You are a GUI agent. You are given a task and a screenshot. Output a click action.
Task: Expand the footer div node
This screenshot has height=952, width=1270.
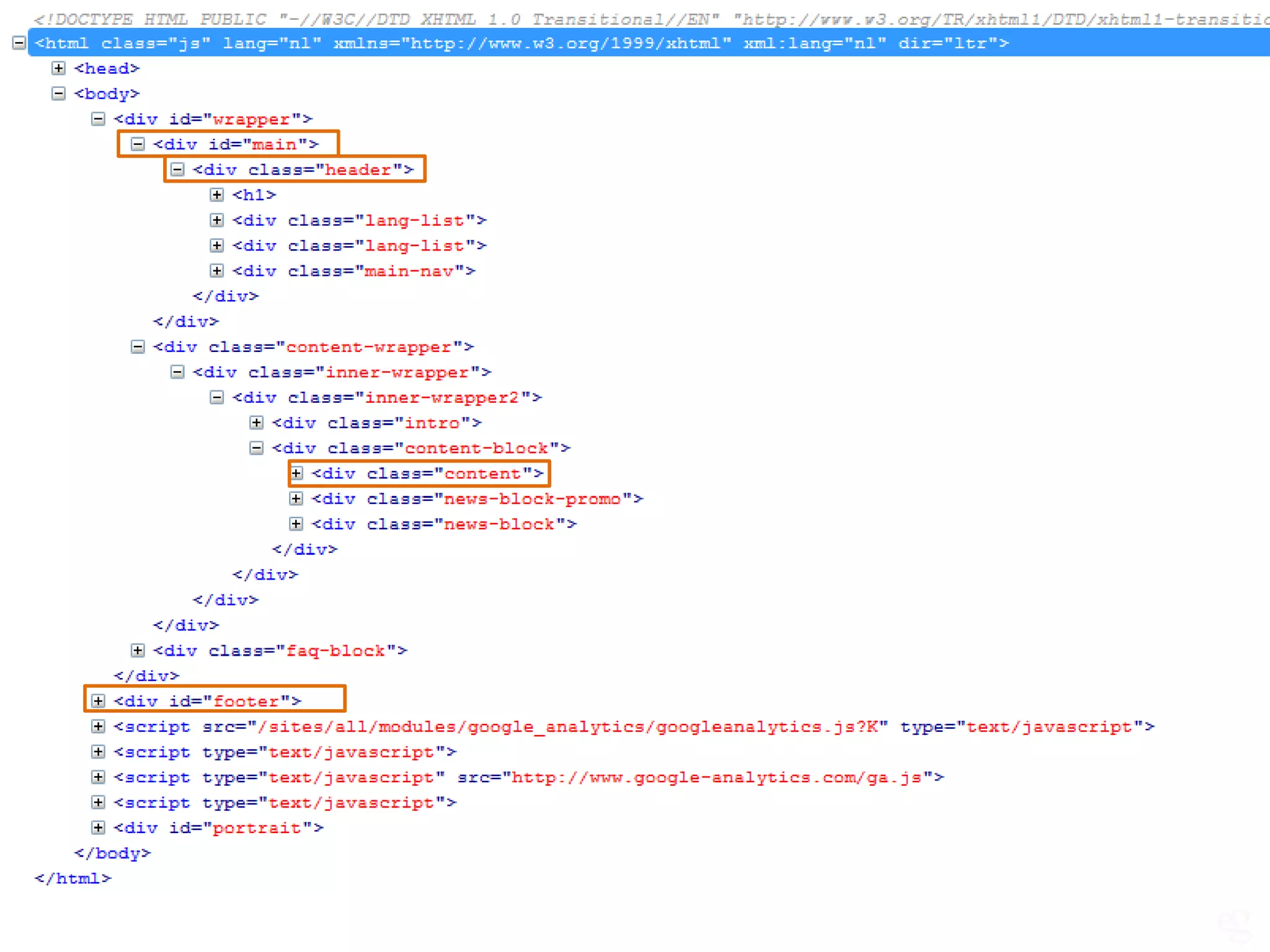pyautogui.click(x=98, y=701)
